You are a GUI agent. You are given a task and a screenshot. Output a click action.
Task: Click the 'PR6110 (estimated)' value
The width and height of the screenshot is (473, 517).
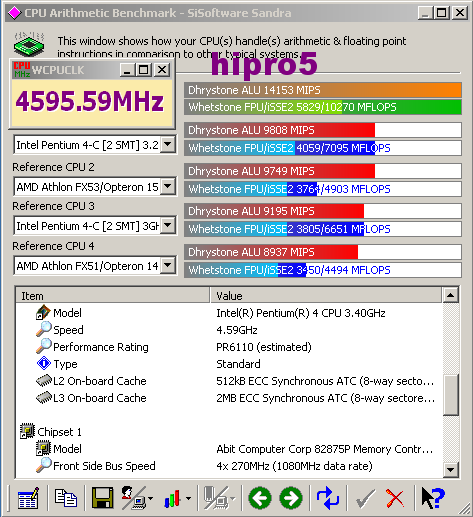264,347
